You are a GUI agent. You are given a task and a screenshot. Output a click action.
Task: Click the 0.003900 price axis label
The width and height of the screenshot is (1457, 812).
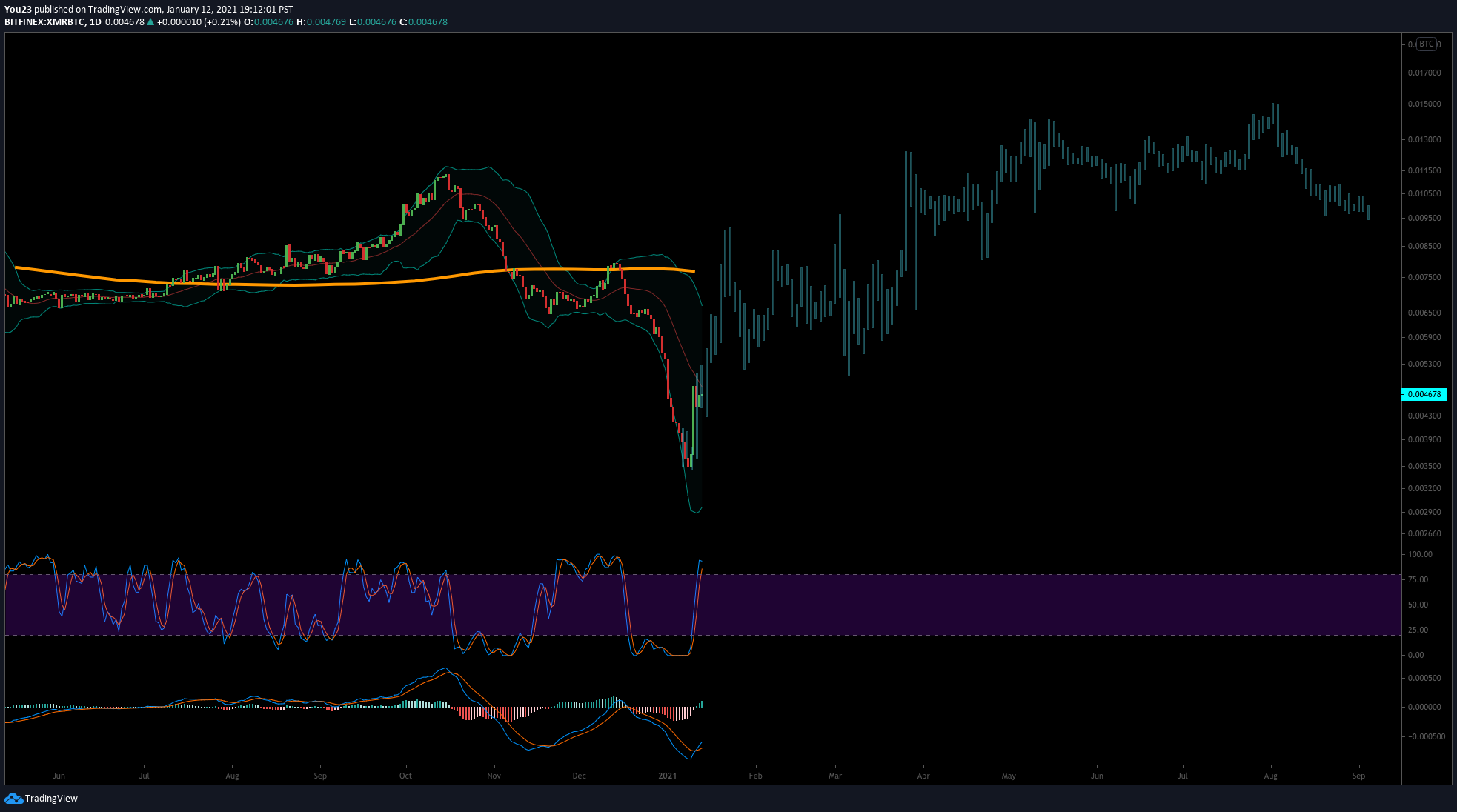[x=1424, y=439]
